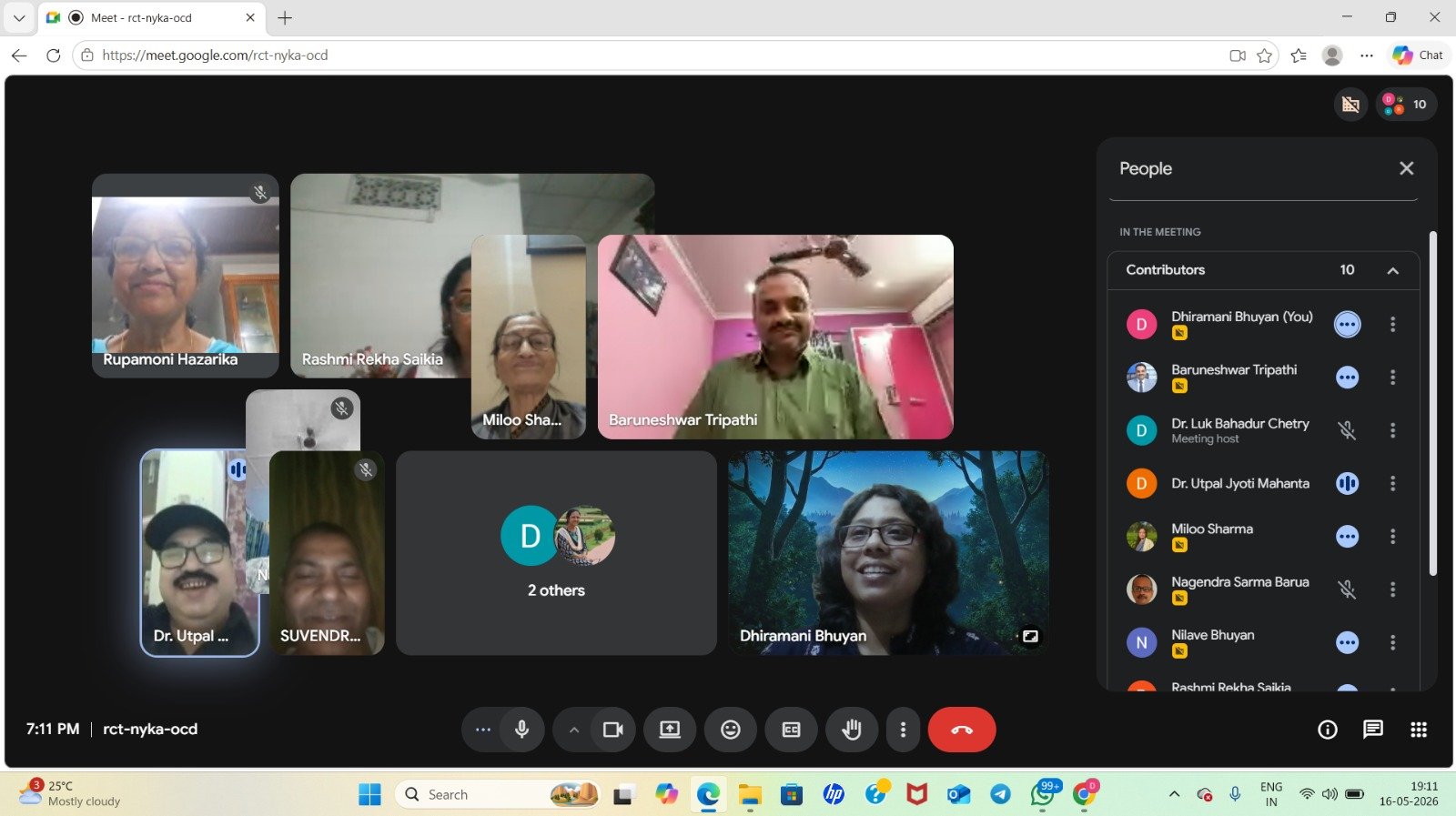Collapse the Contributors list

tap(1392, 270)
